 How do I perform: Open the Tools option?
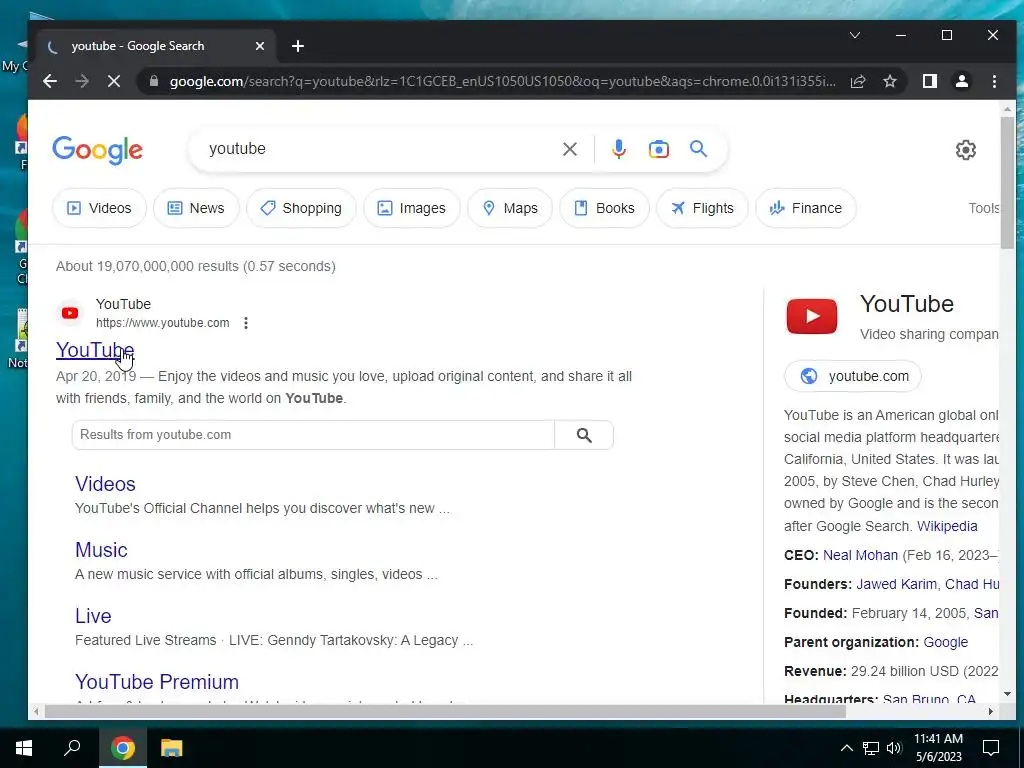click(984, 208)
